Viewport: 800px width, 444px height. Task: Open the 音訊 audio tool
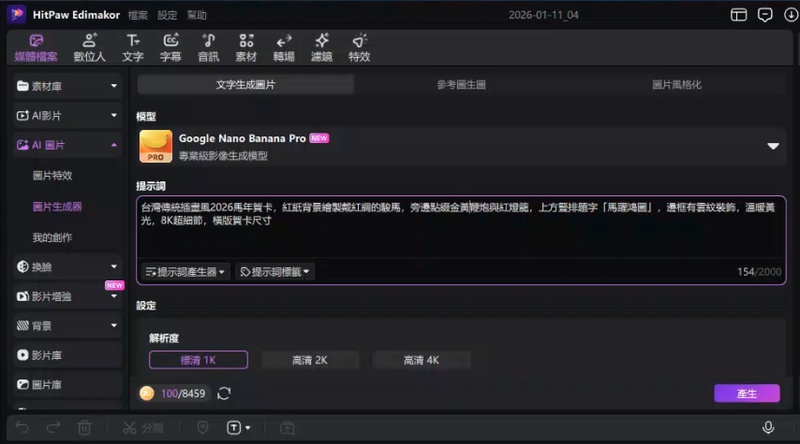208,48
